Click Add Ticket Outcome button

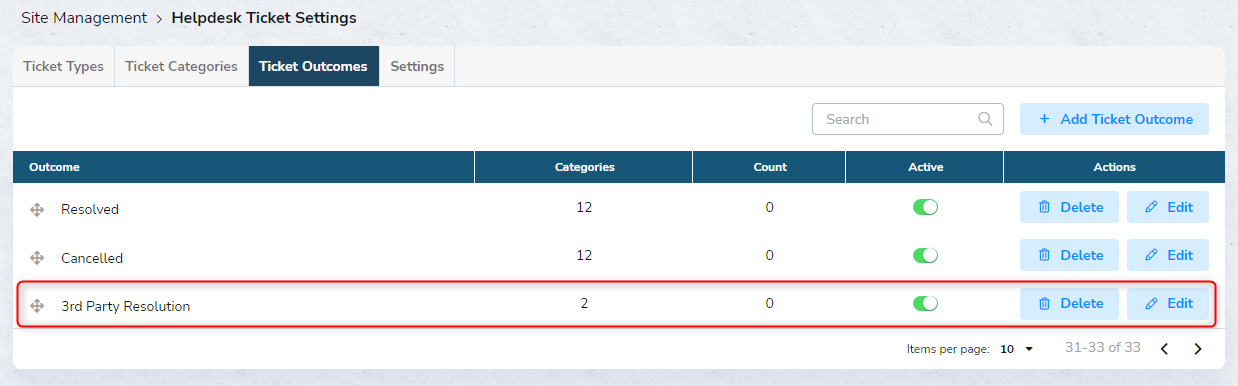coord(1114,119)
